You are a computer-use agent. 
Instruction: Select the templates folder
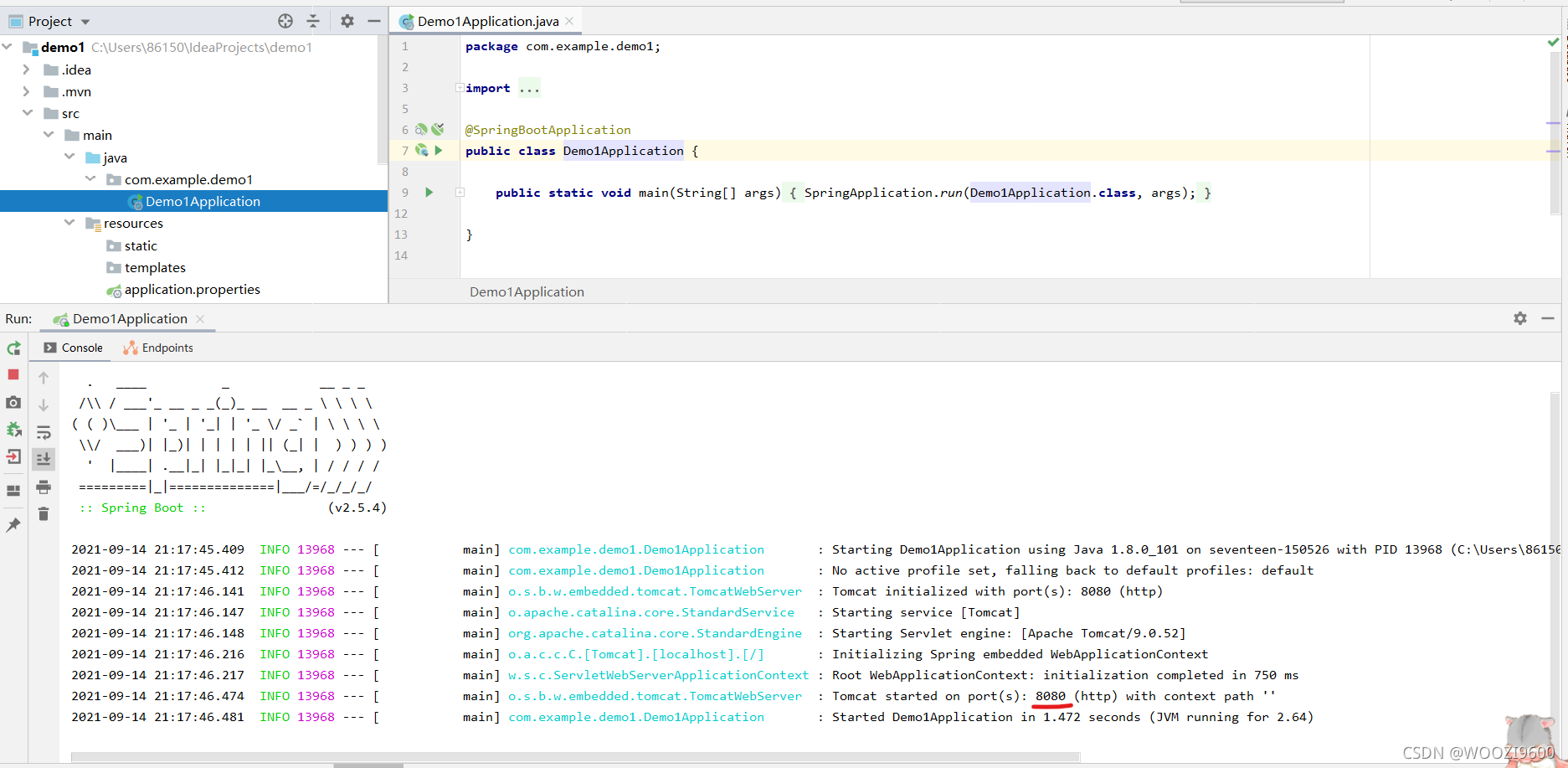(x=155, y=267)
